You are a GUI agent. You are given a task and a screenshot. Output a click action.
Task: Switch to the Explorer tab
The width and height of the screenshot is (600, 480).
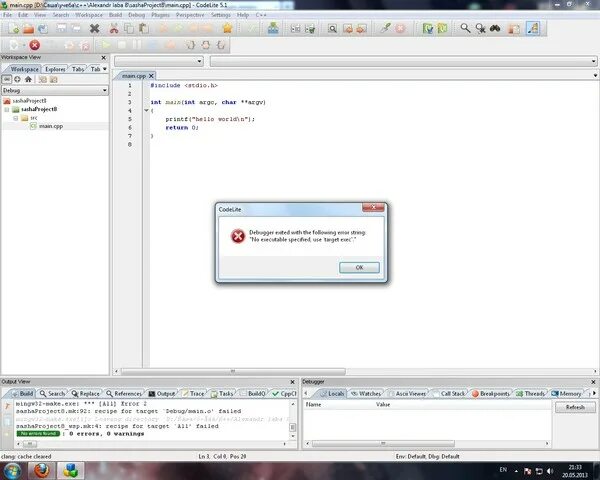point(55,69)
